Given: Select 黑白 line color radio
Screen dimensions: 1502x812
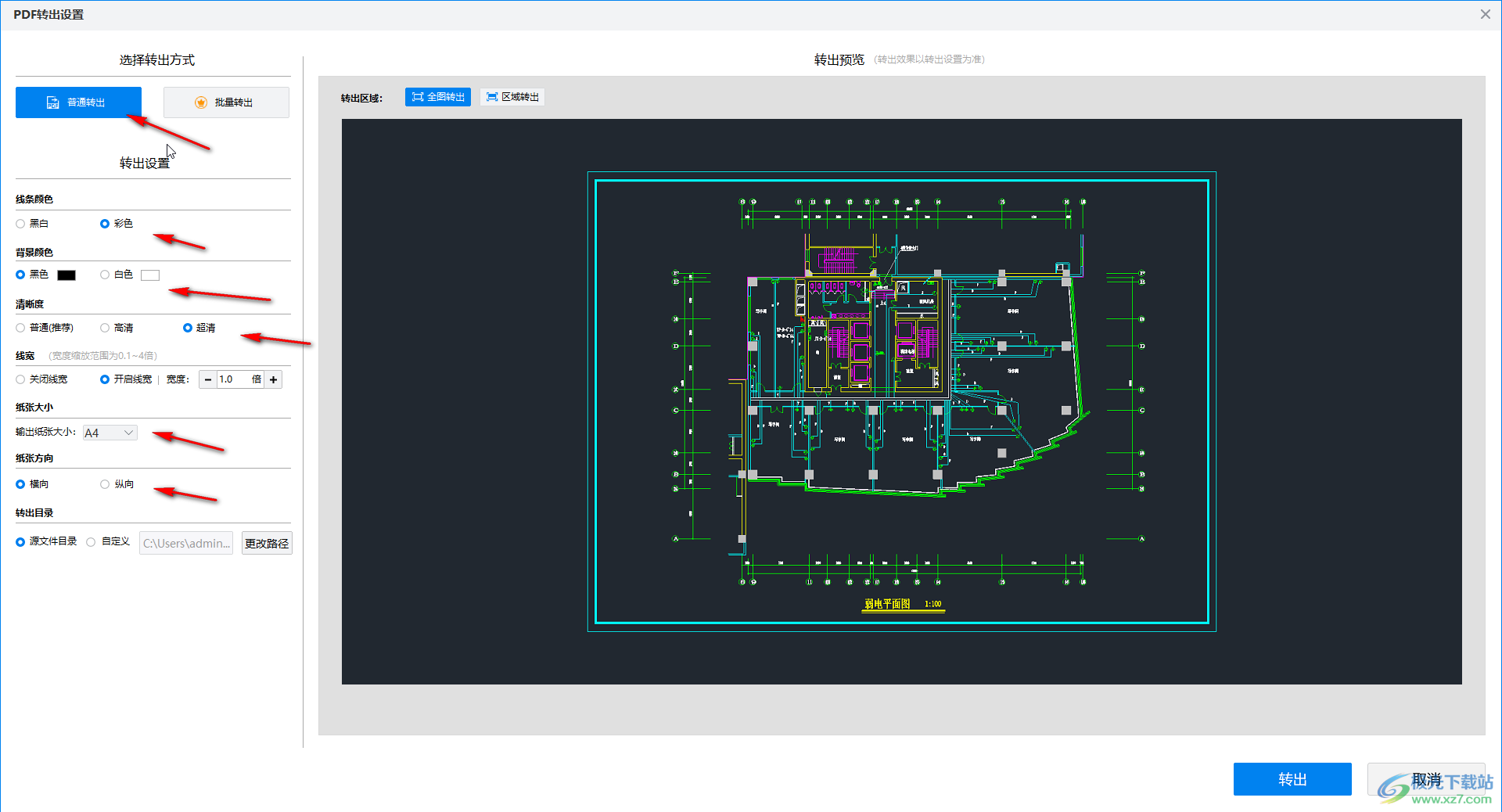Looking at the screenshot, I should 20,224.
